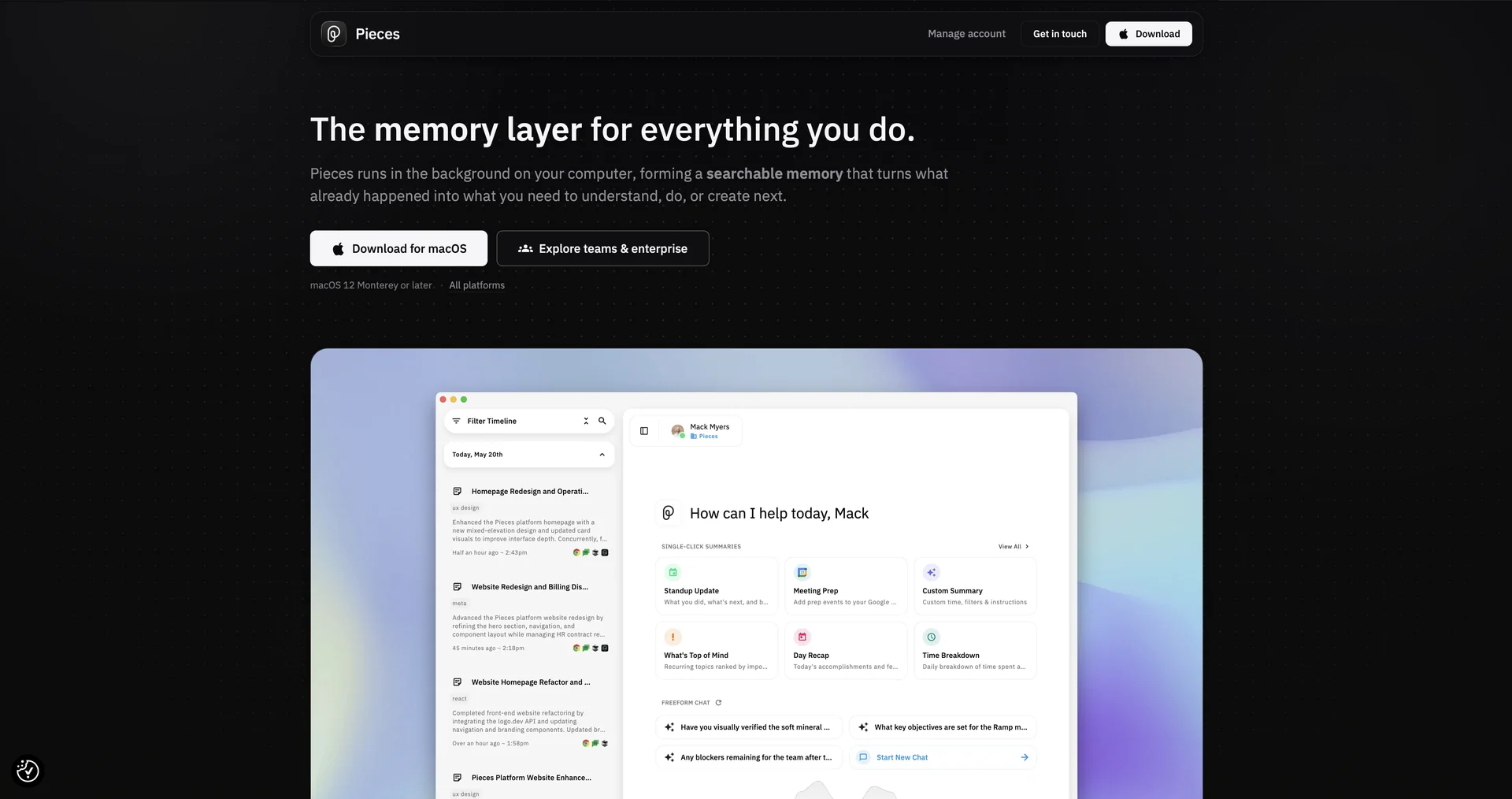
Task: Select the Meeting Prep calendar icon
Action: pos(802,573)
